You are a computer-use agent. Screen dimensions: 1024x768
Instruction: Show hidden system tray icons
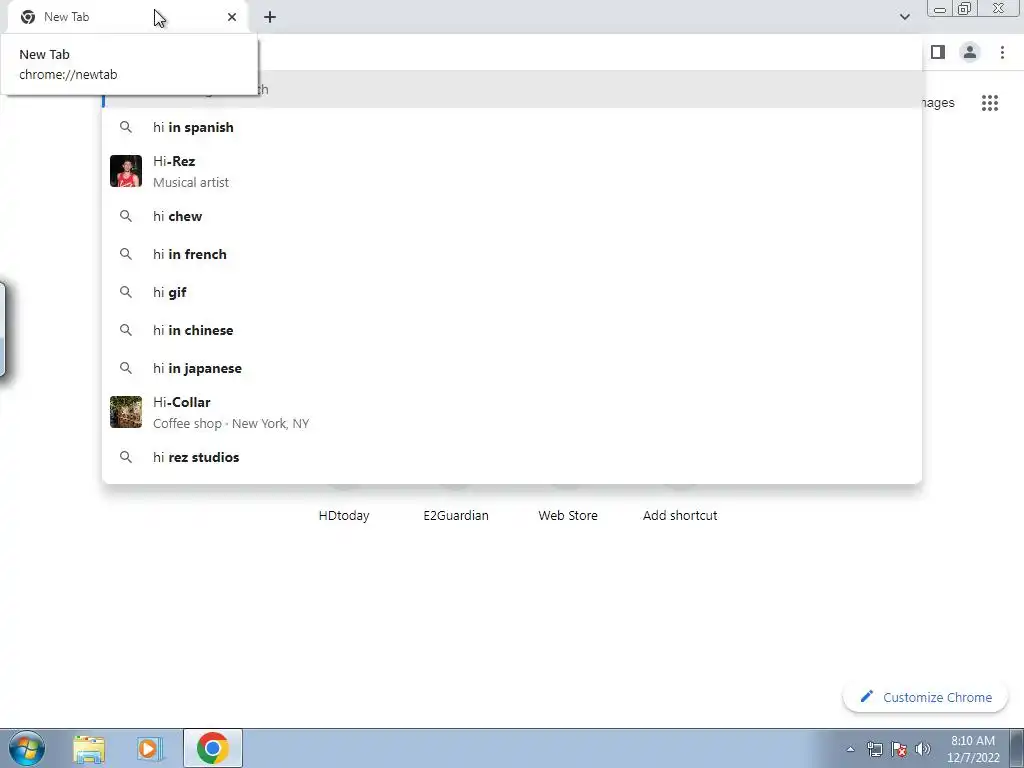click(850, 749)
